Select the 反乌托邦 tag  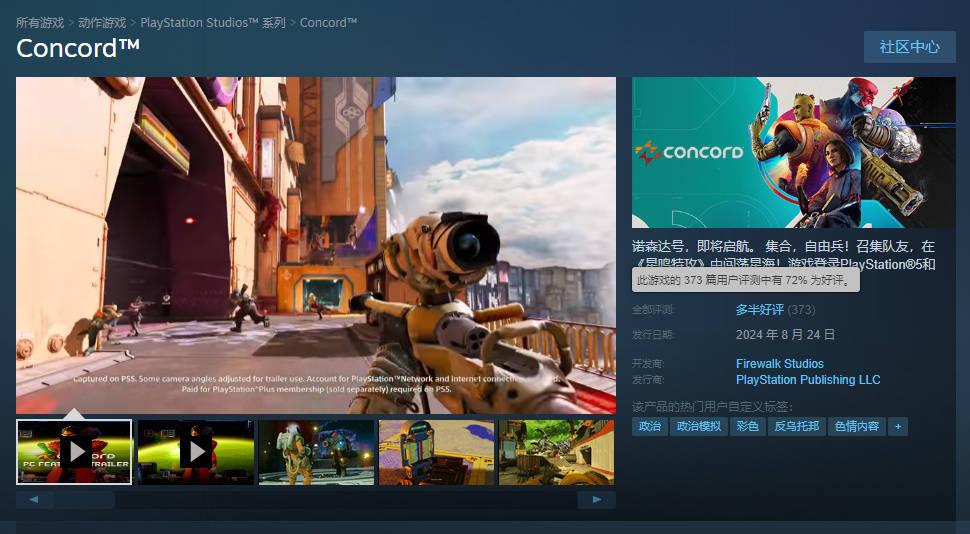(x=797, y=426)
